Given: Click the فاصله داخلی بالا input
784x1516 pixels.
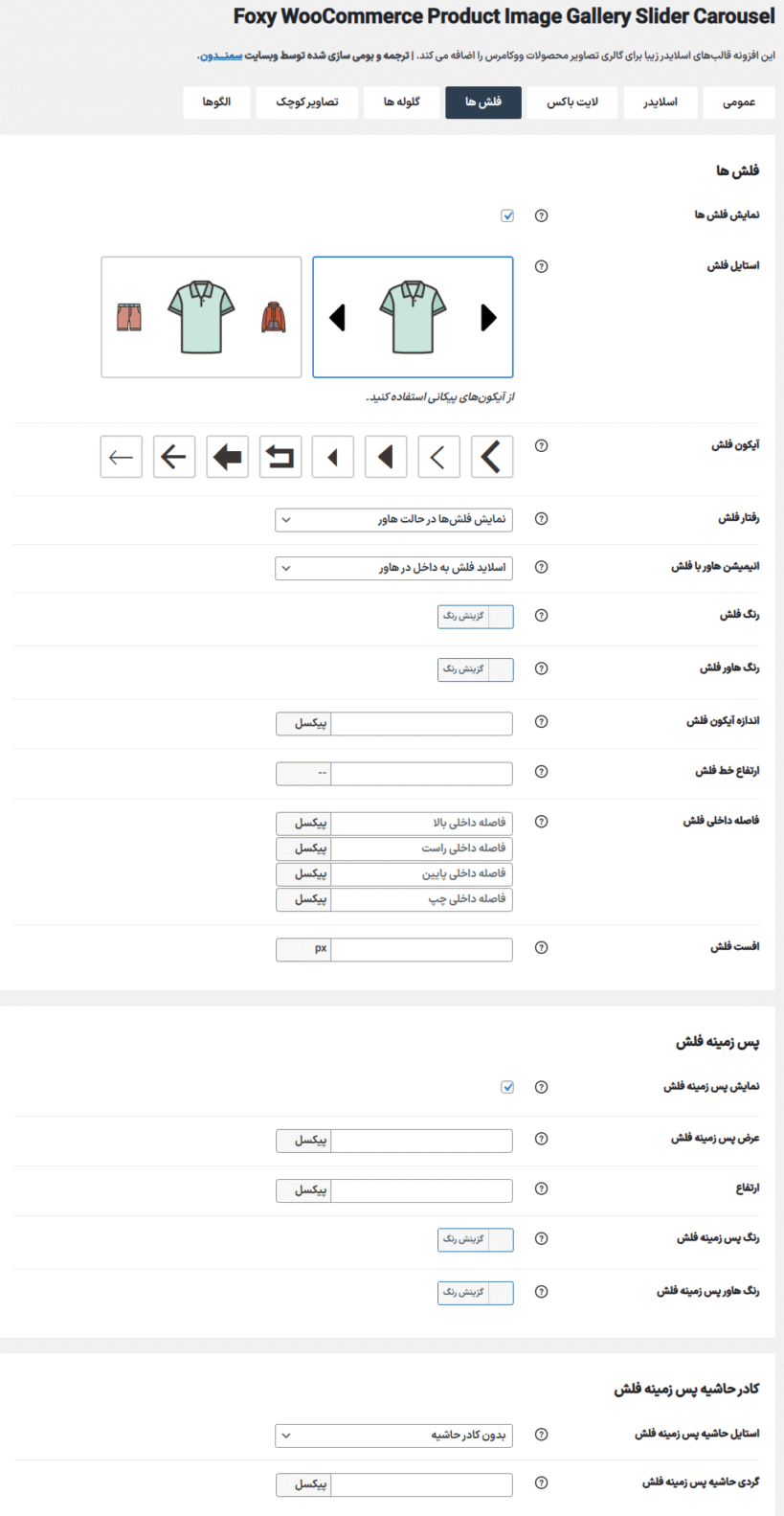Looking at the screenshot, I should [x=421, y=824].
